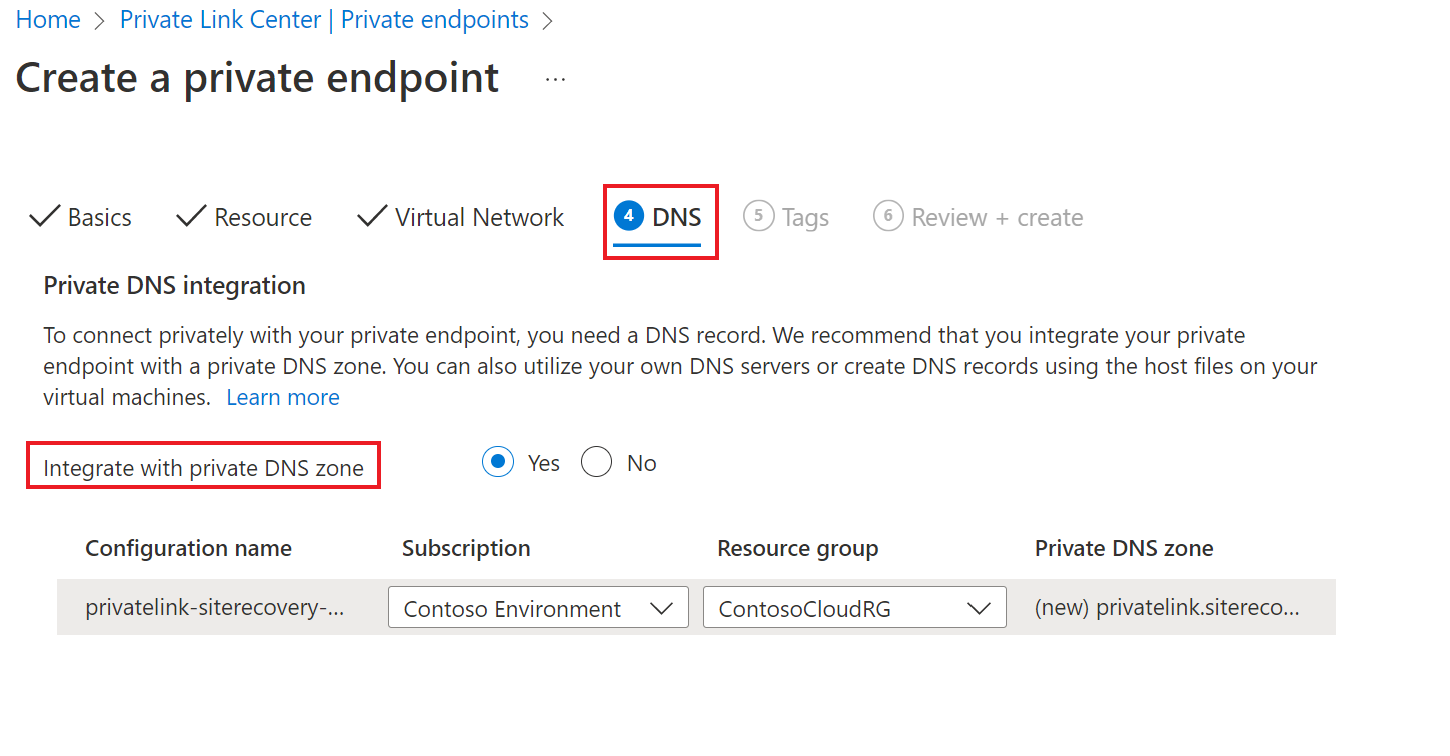Open the Contoso Environment subscription dropdown
The image size is (1450, 756).
pyautogui.click(x=537, y=607)
